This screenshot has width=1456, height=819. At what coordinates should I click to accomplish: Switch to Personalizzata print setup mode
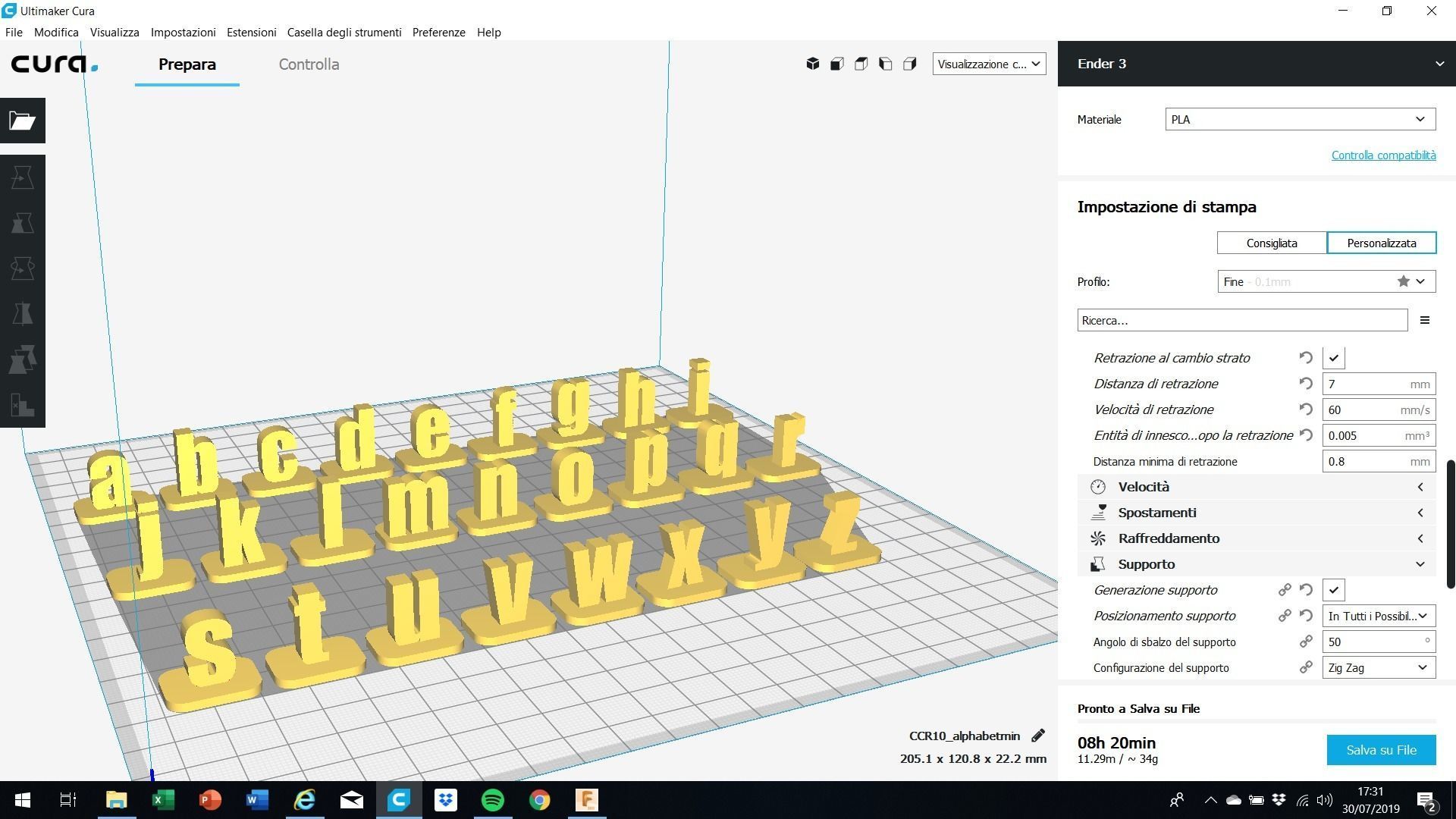point(1382,243)
